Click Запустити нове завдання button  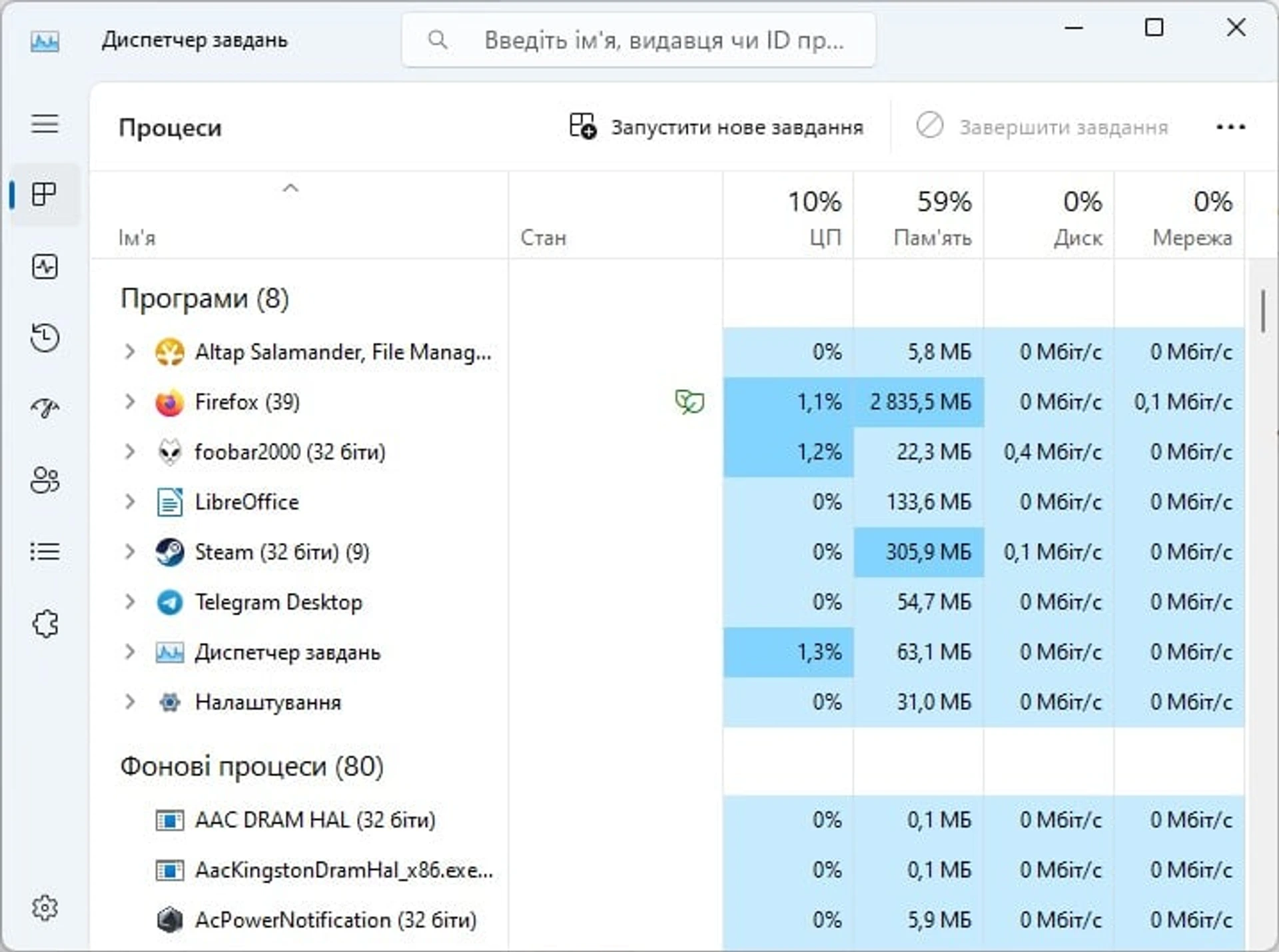pyautogui.click(x=716, y=127)
